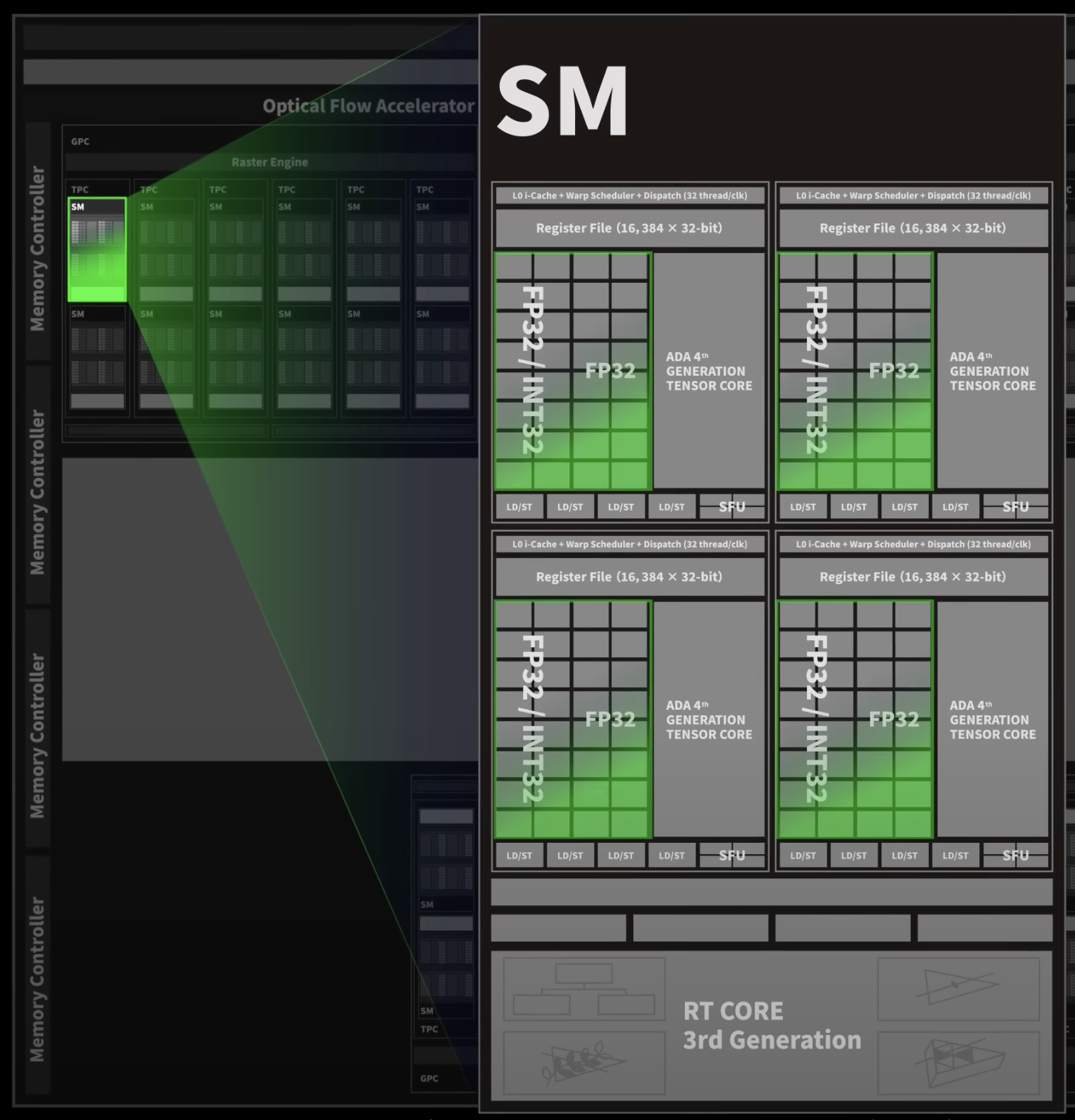Image resolution: width=1075 pixels, height=1120 pixels.
Task: Click the ray-triangle intersection icon in RT Core
Action: pyautogui.click(x=958, y=988)
